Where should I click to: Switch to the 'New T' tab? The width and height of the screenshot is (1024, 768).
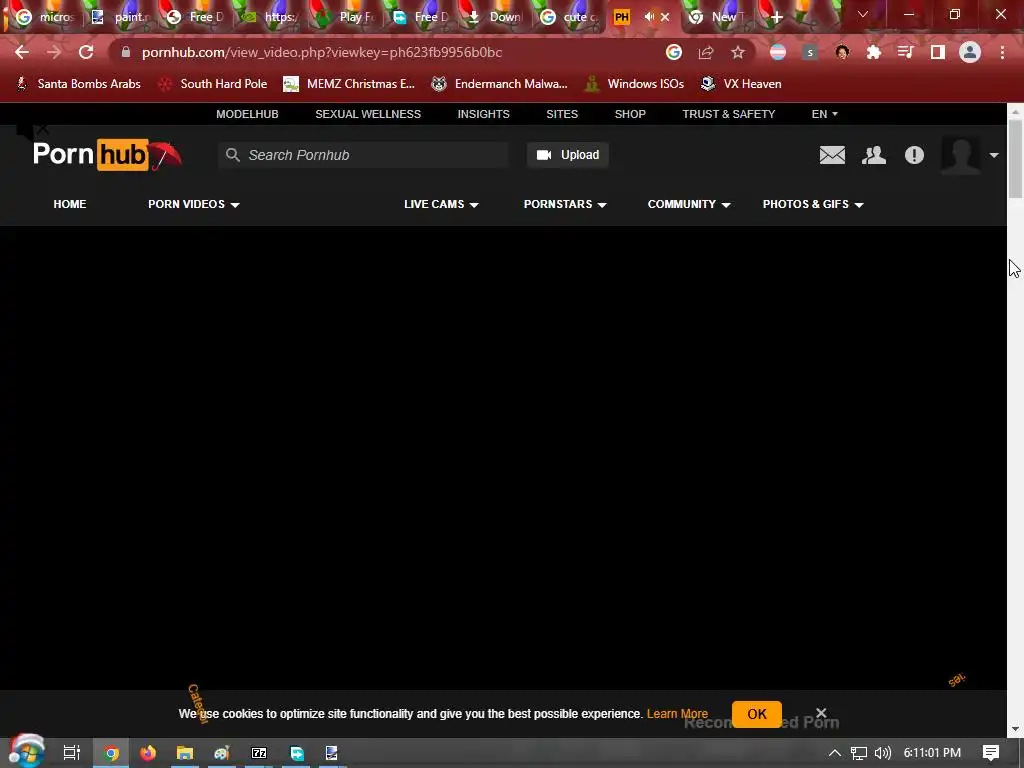pyautogui.click(x=717, y=17)
